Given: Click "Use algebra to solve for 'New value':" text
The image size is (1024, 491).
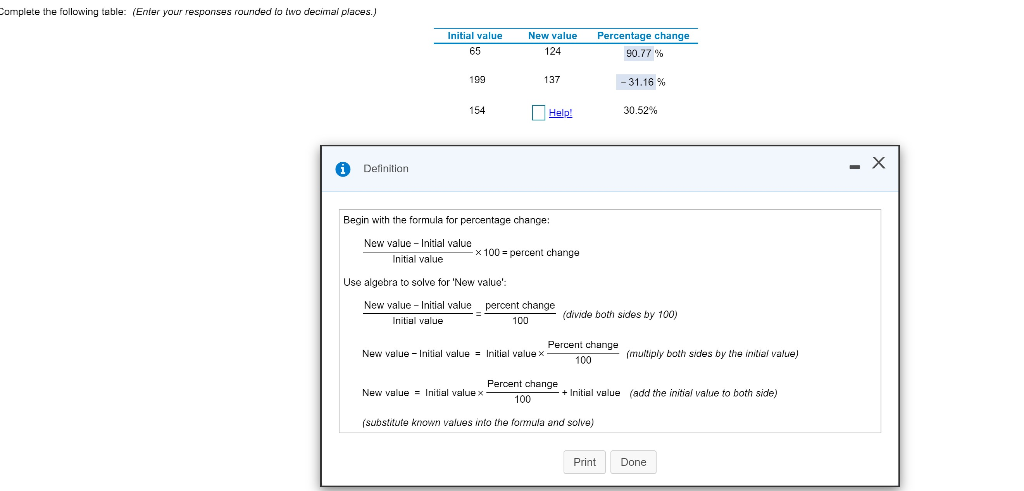Looking at the screenshot, I should coord(425,282).
